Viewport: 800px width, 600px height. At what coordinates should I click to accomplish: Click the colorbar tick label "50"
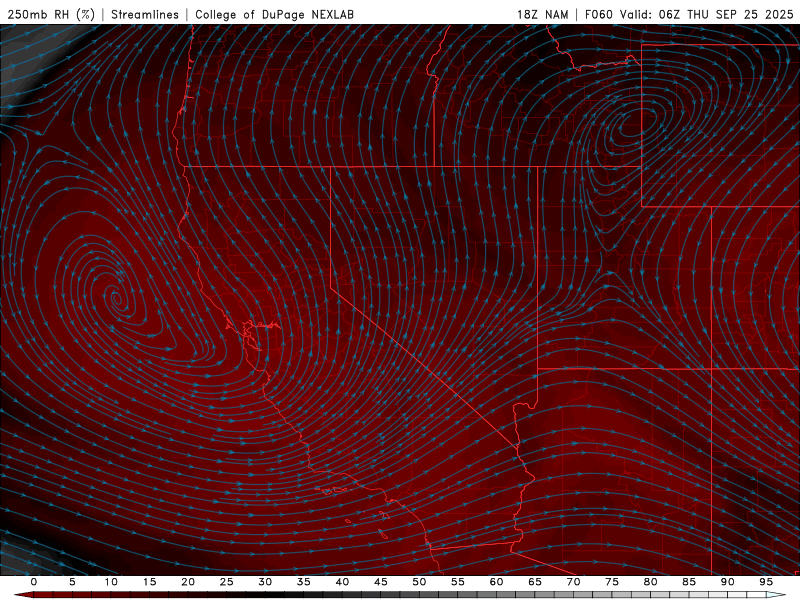coord(419,582)
